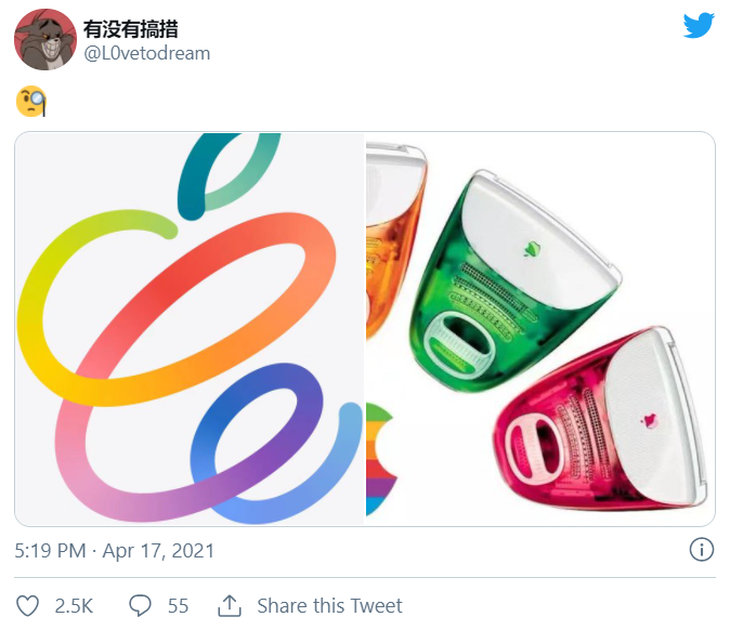The width and height of the screenshot is (730, 630).
Task: Click the 55 replies count
Action: point(178,606)
